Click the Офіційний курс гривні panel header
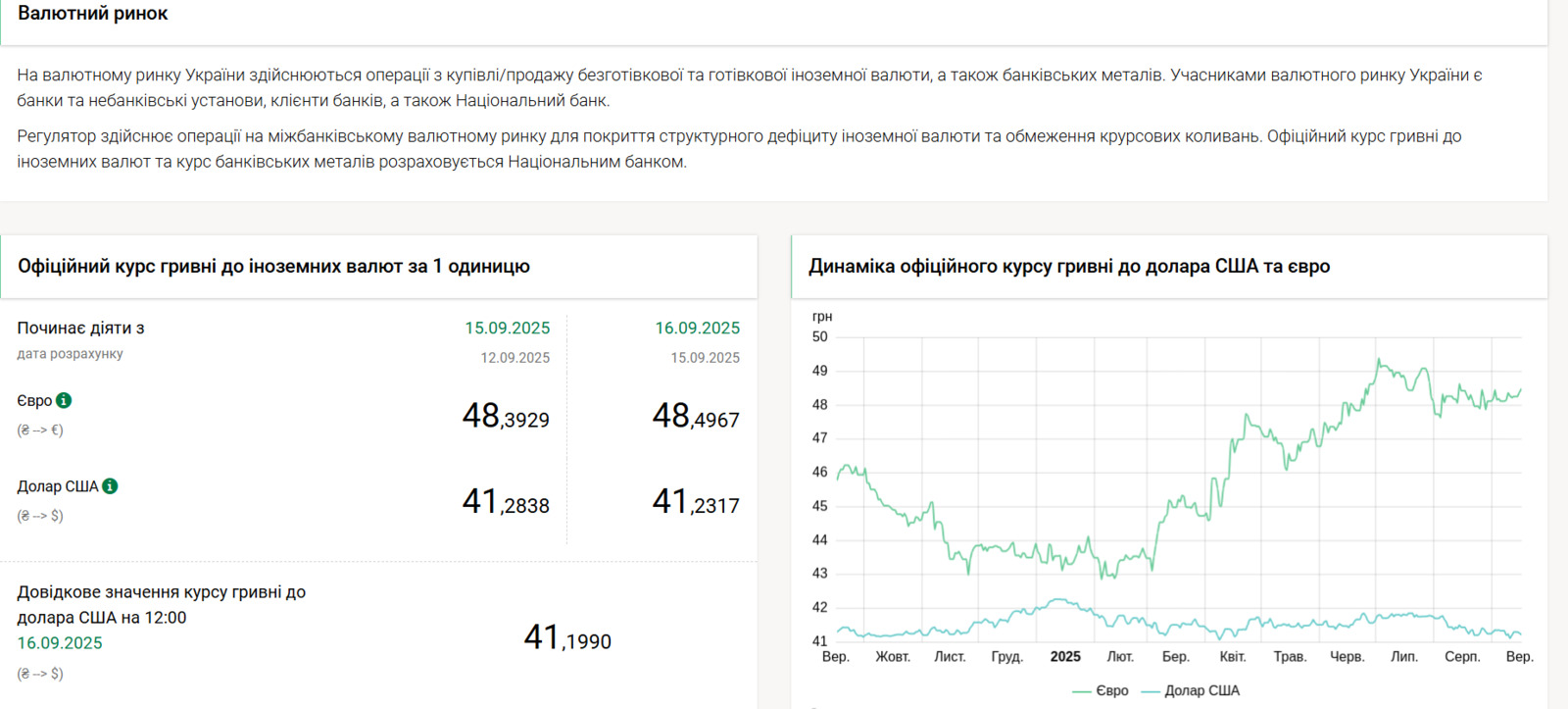The image size is (1568, 709). pyautogui.click(x=273, y=266)
